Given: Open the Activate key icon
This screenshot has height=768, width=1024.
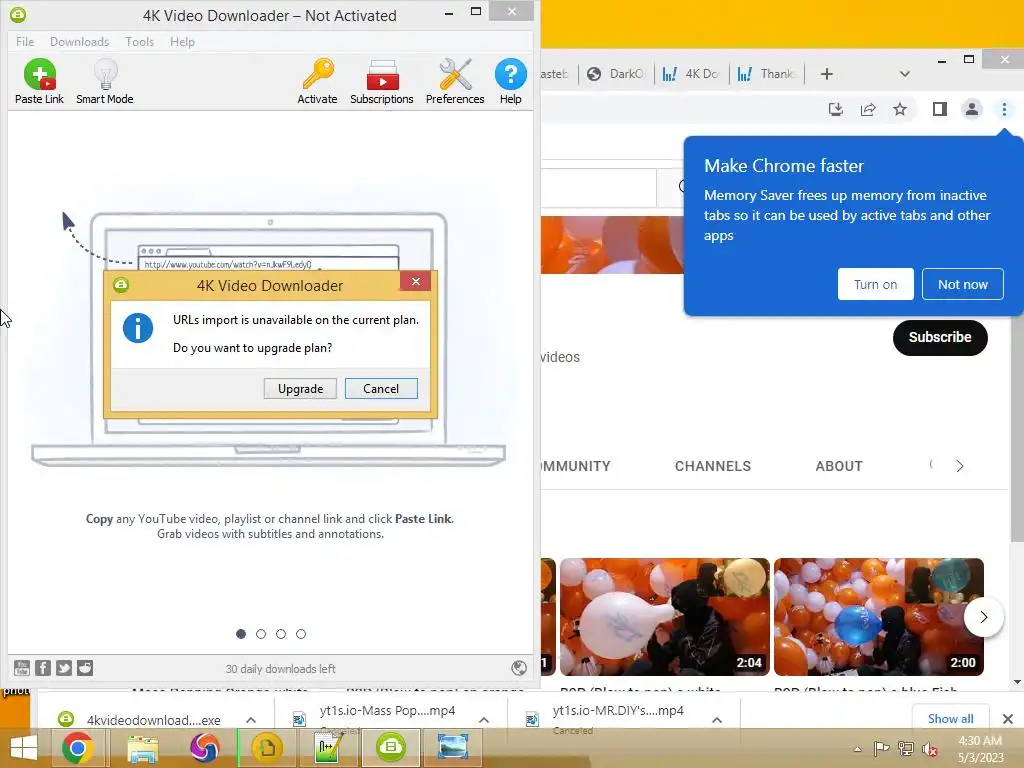Looking at the screenshot, I should click(x=317, y=81).
